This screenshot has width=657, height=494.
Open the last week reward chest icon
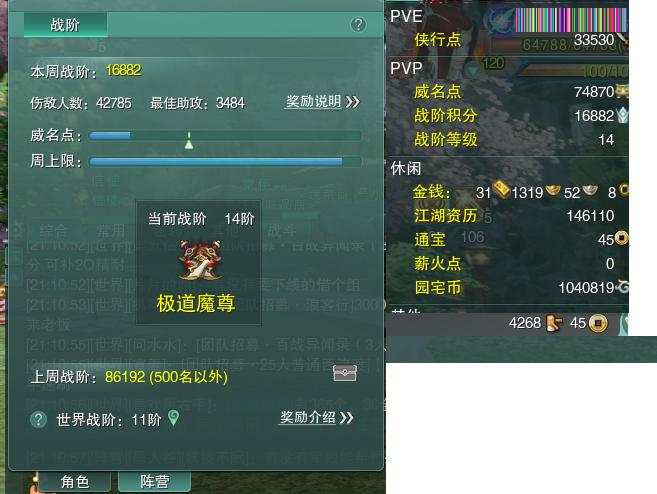pos(344,373)
